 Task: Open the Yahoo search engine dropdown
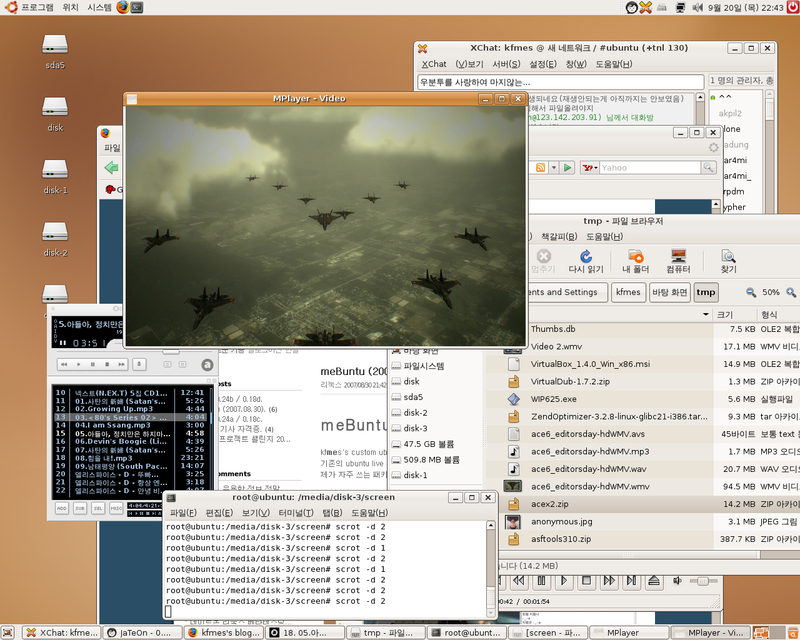(590, 167)
